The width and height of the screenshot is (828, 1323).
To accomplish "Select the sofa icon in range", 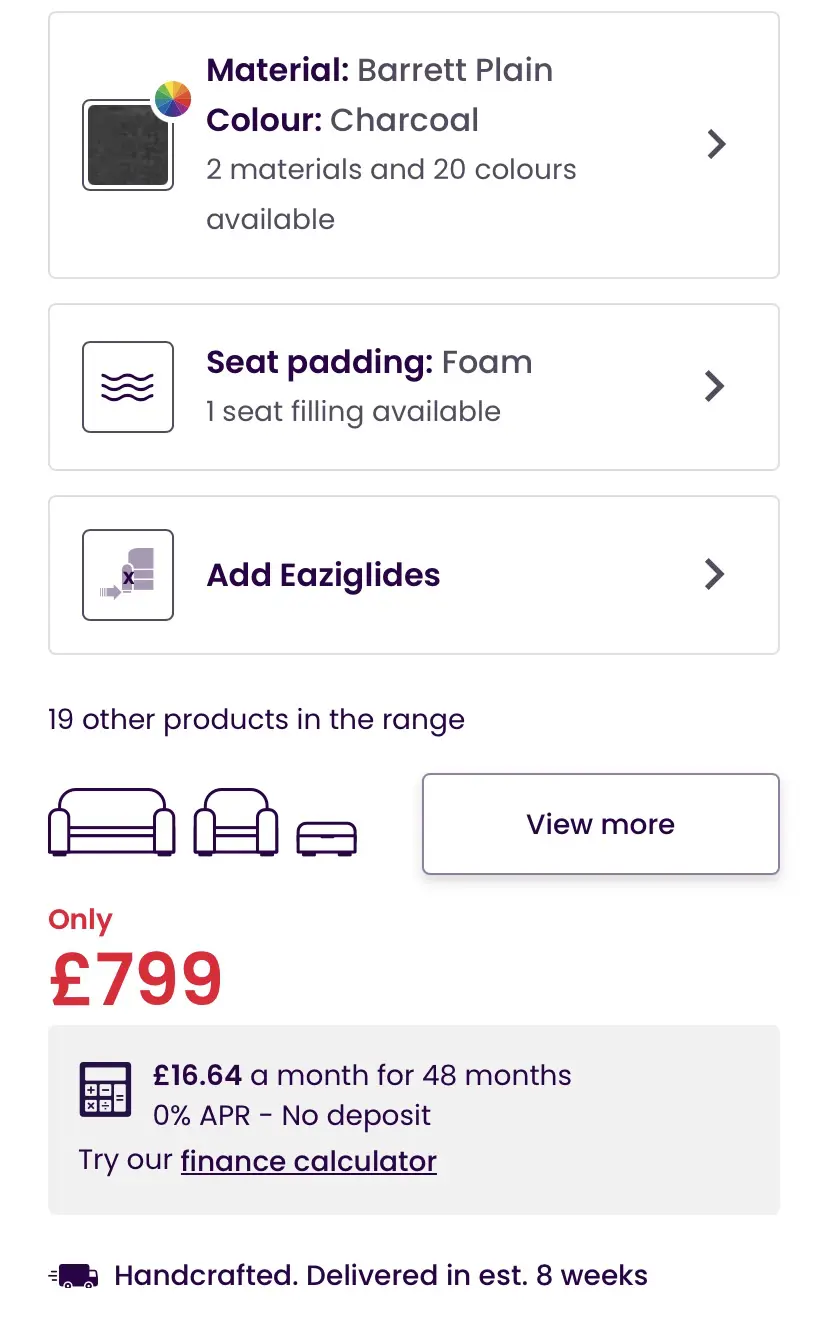I will tap(112, 822).
